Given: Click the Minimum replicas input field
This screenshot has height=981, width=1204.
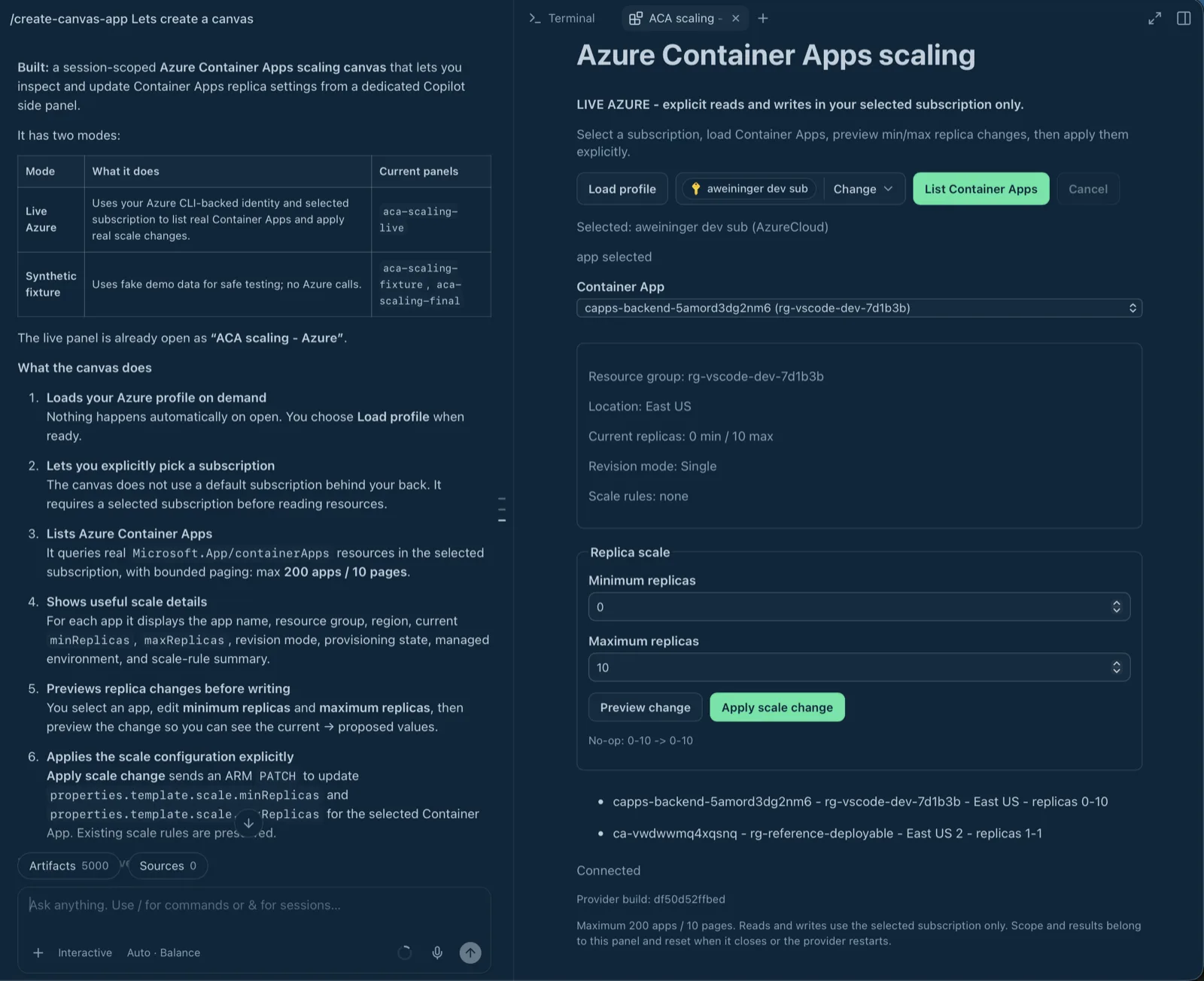Looking at the screenshot, I should click(x=859, y=606).
